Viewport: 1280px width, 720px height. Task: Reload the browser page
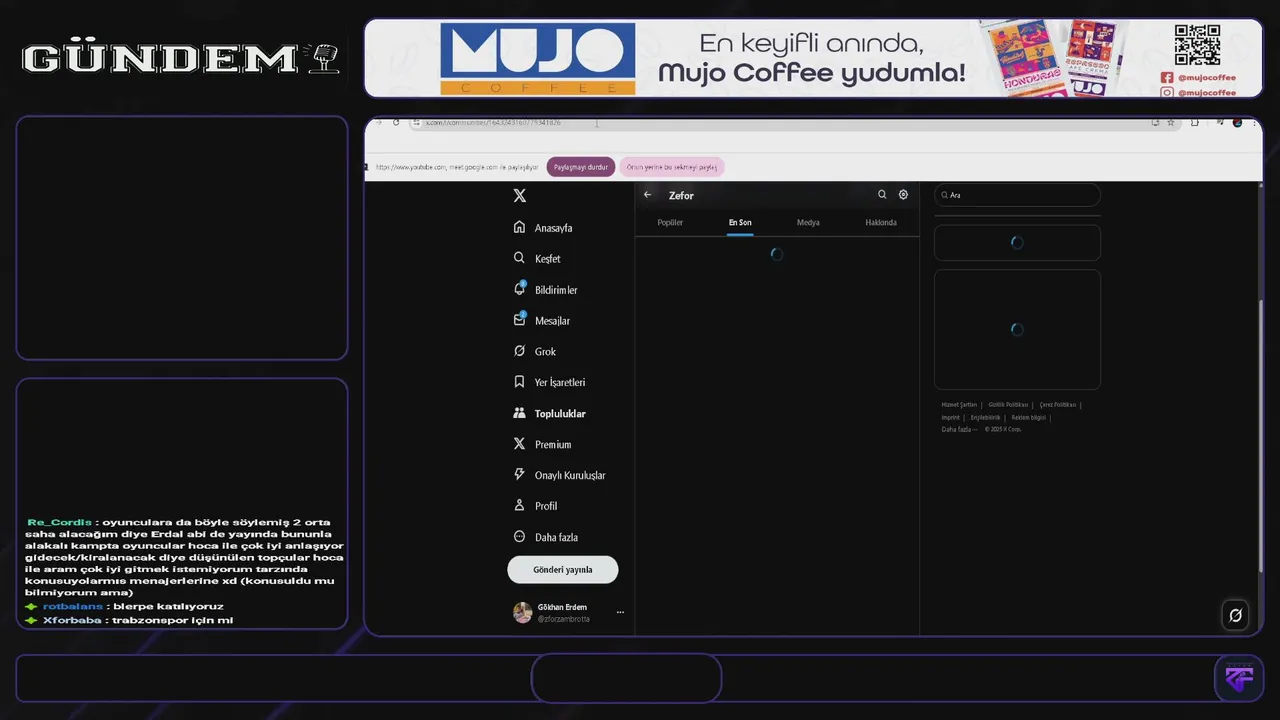click(x=396, y=122)
